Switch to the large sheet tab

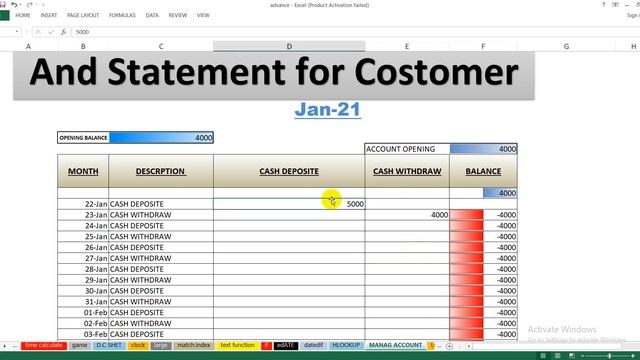[161, 345]
